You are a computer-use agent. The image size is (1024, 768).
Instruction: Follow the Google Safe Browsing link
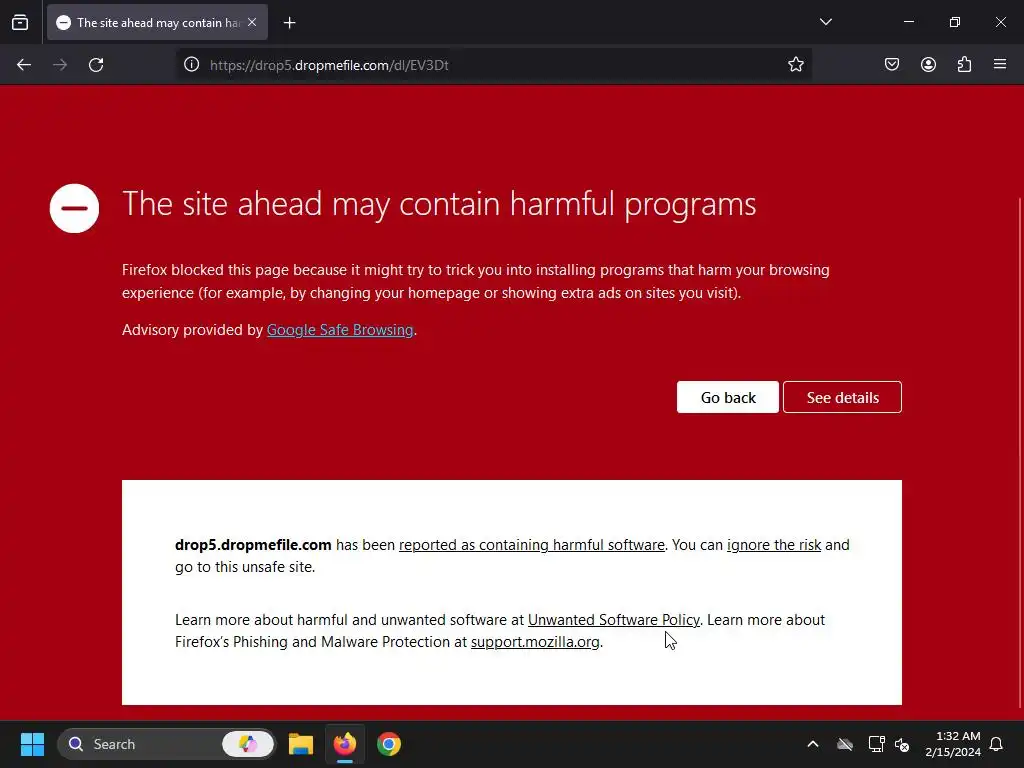340,330
